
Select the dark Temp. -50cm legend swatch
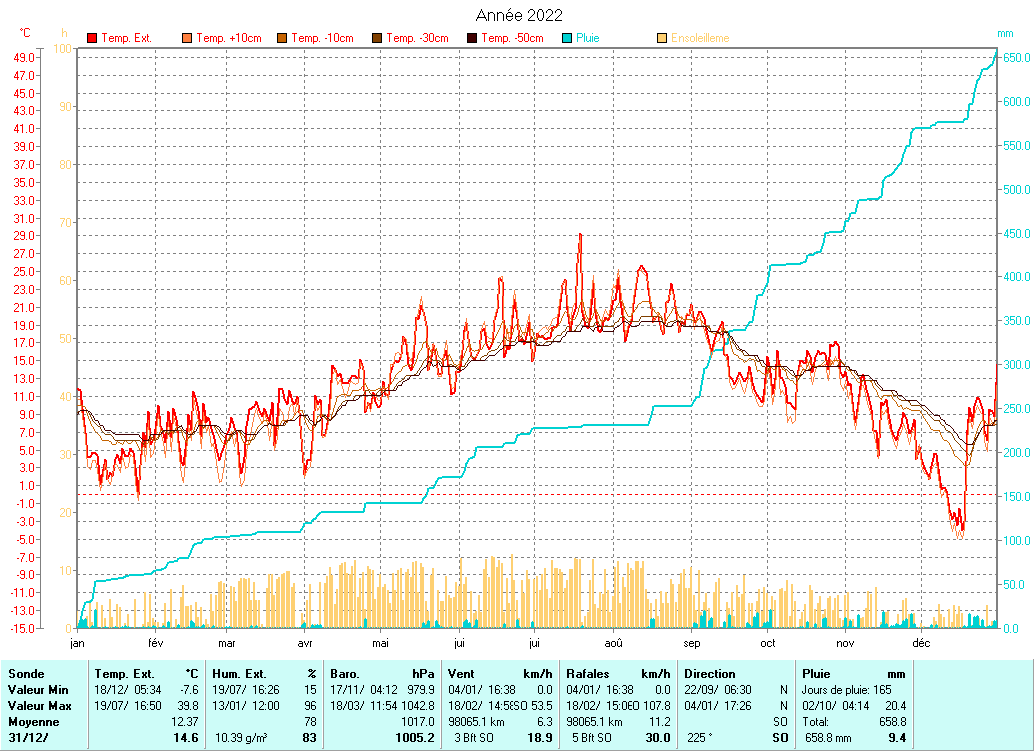point(472,39)
